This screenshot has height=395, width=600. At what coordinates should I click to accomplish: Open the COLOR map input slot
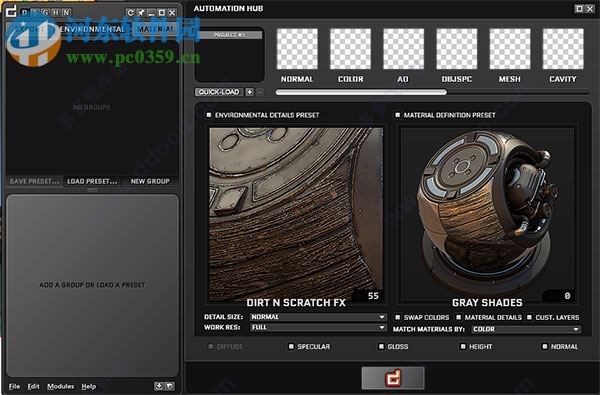click(351, 49)
